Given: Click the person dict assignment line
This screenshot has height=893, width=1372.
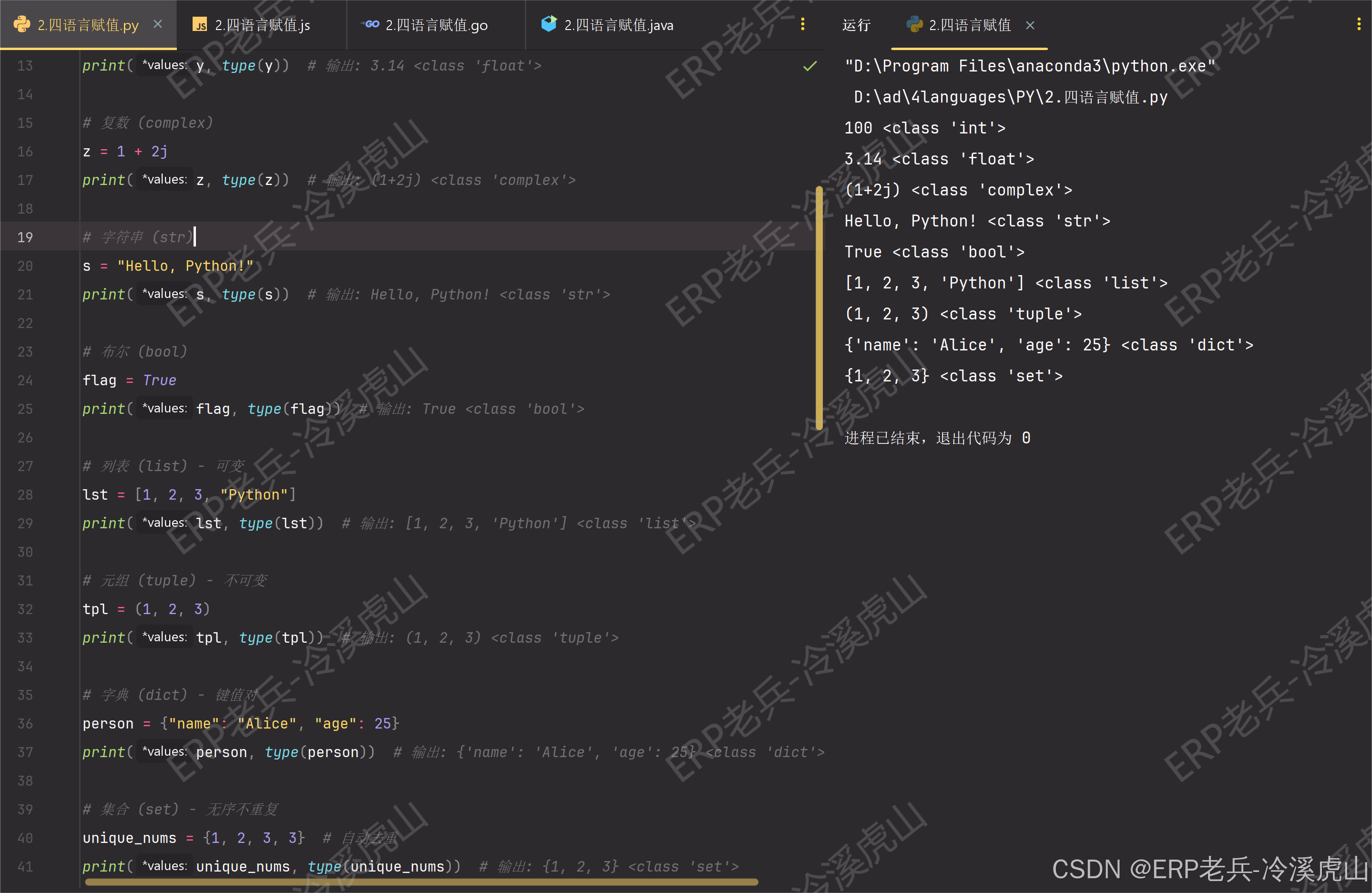Looking at the screenshot, I should click(241, 724).
